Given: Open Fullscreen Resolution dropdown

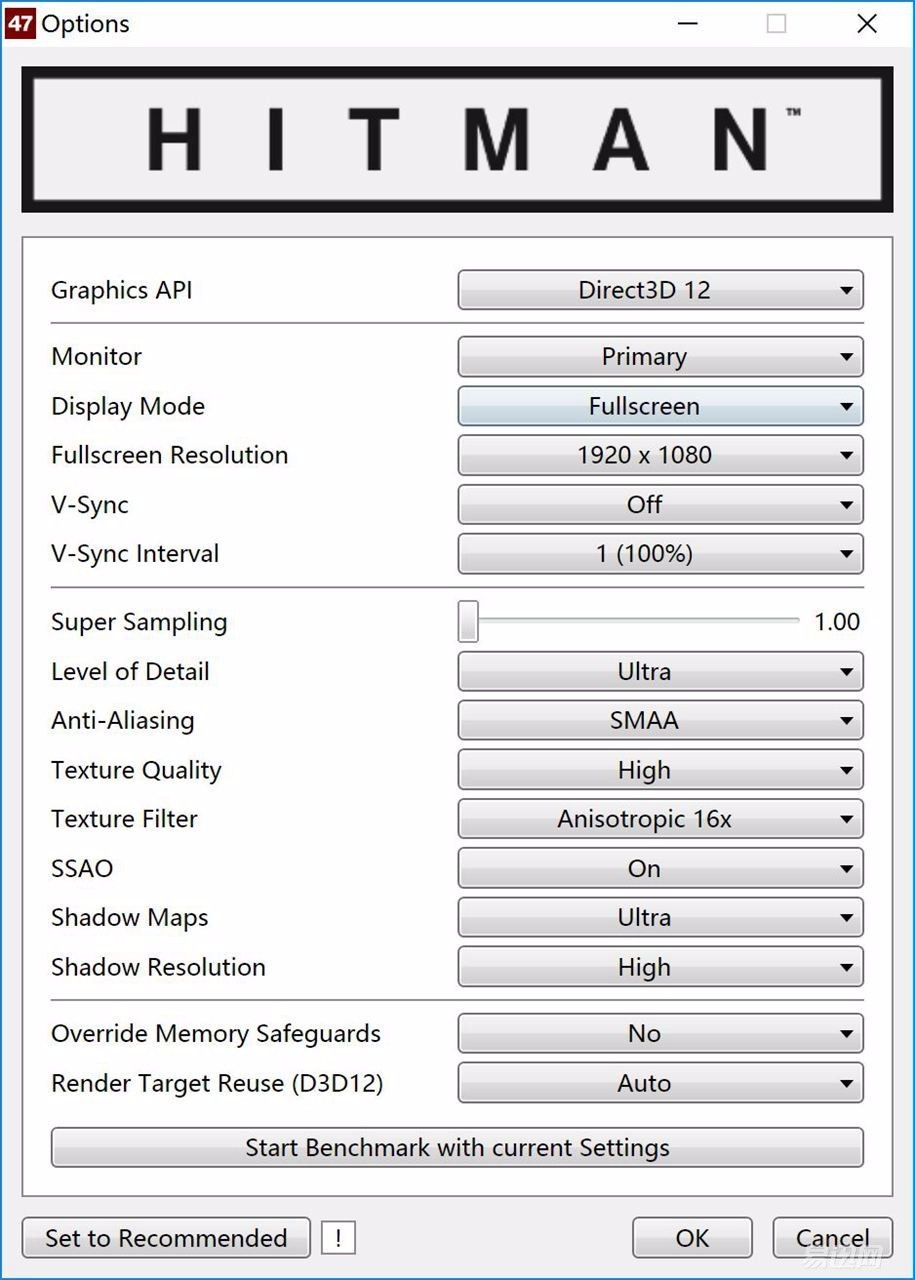Looking at the screenshot, I should [660, 455].
